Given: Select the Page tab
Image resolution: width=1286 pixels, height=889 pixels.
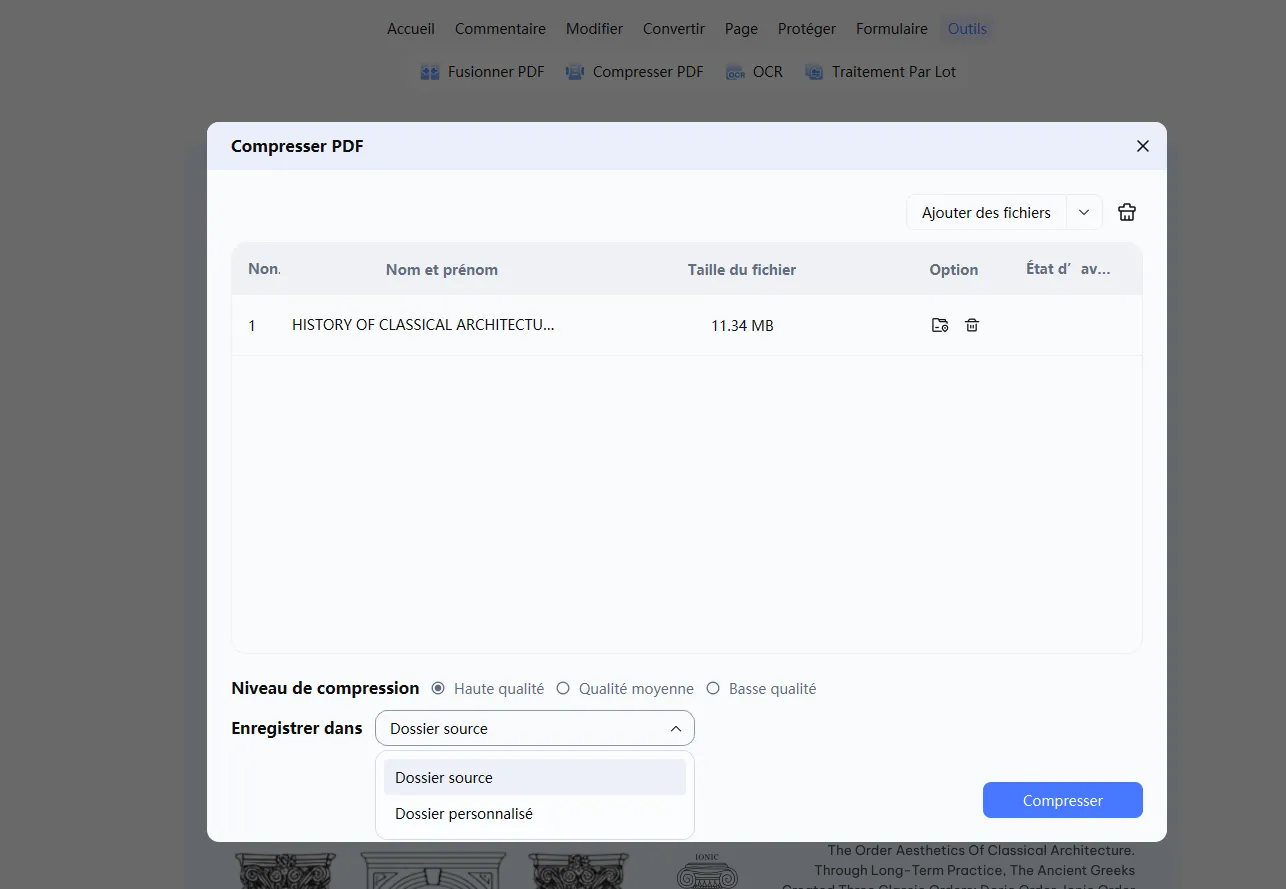Looking at the screenshot, I should (741, 29).
